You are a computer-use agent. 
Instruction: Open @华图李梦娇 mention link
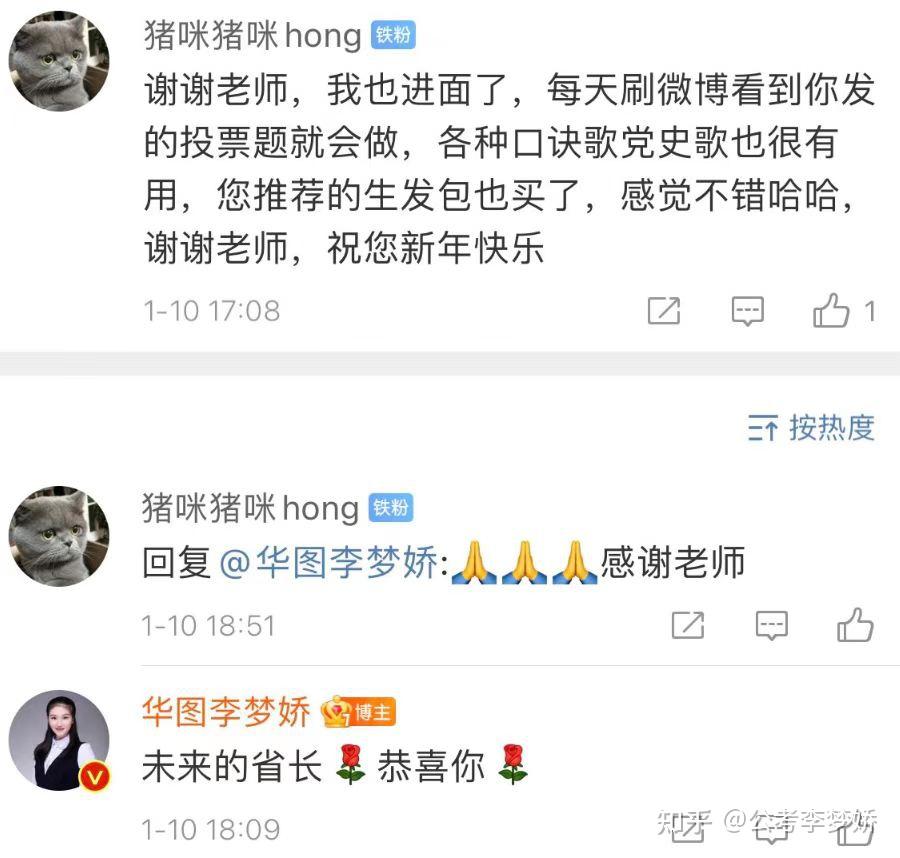tap(329, 562)
